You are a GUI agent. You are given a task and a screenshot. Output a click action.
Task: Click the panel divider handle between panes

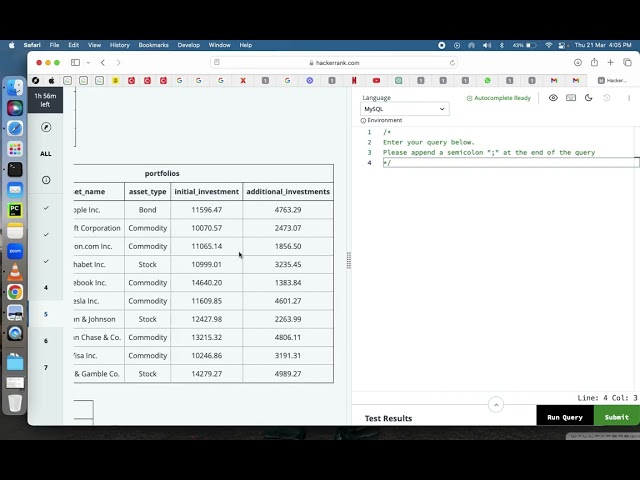[x=349, y=260]
